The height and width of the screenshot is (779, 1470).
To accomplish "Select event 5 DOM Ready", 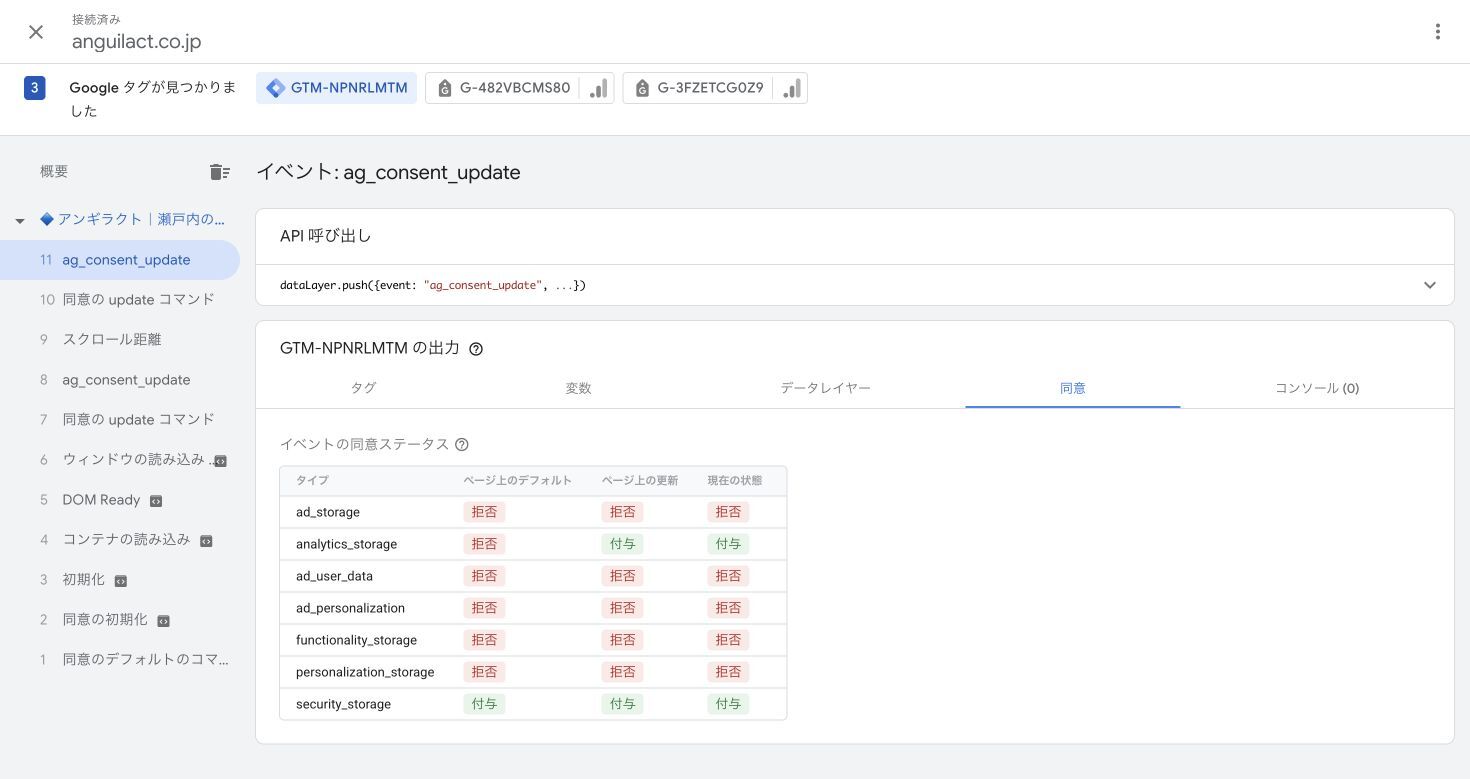I will [120, 500].
